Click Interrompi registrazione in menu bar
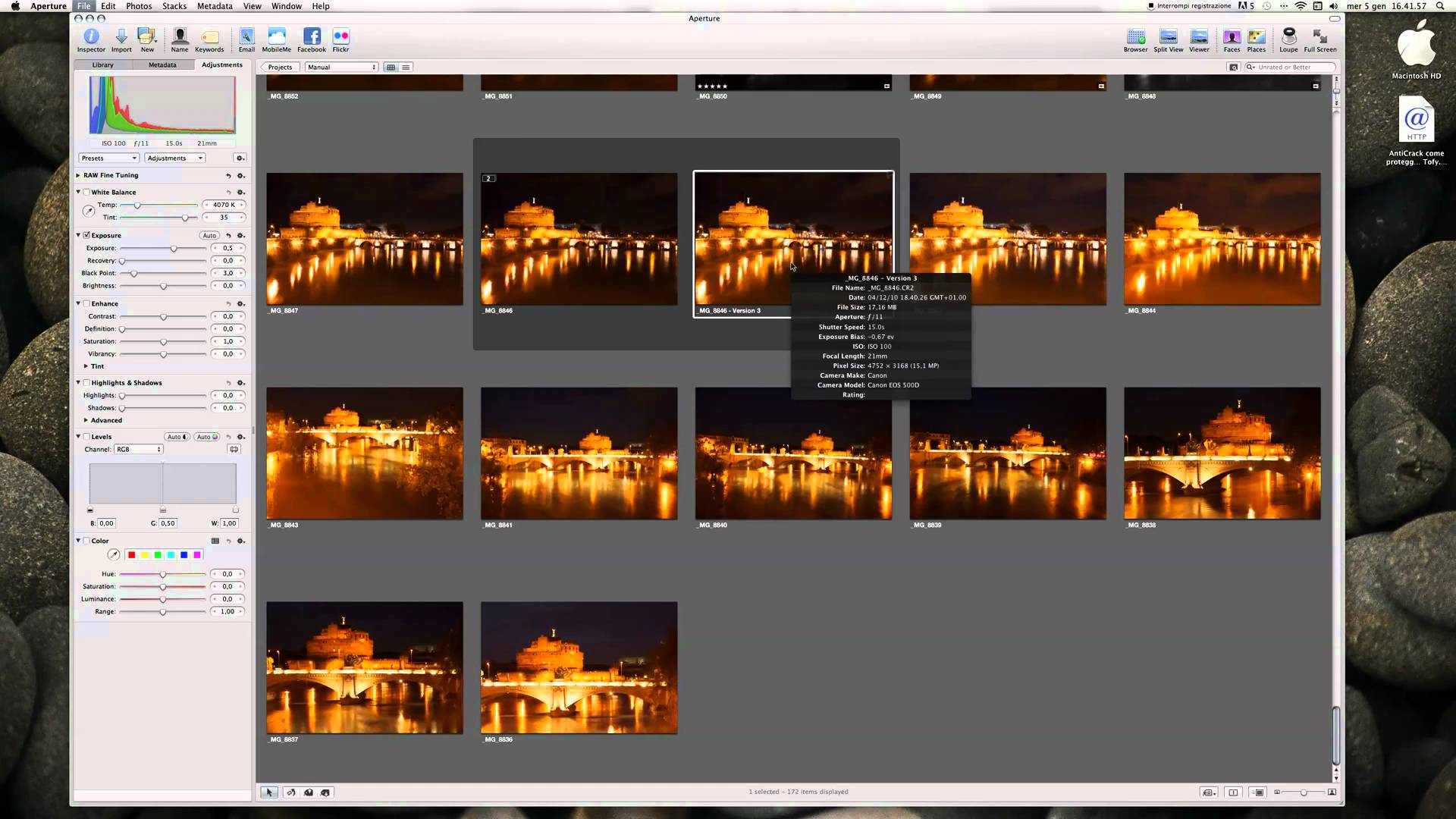Screen dimensions: 1456x819 coord(1189,6)
